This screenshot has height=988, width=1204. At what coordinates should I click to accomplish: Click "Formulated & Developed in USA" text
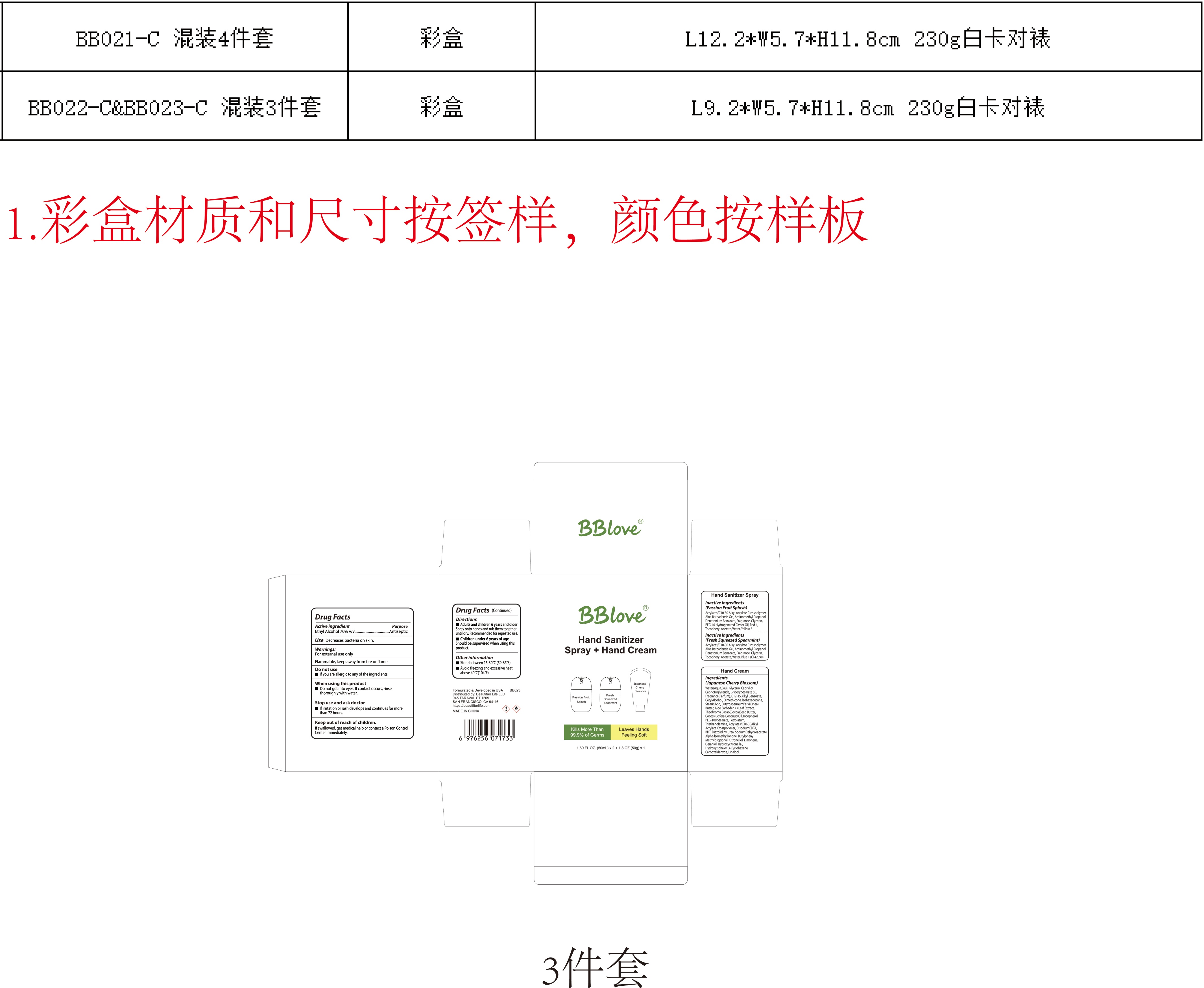[478, 690]
